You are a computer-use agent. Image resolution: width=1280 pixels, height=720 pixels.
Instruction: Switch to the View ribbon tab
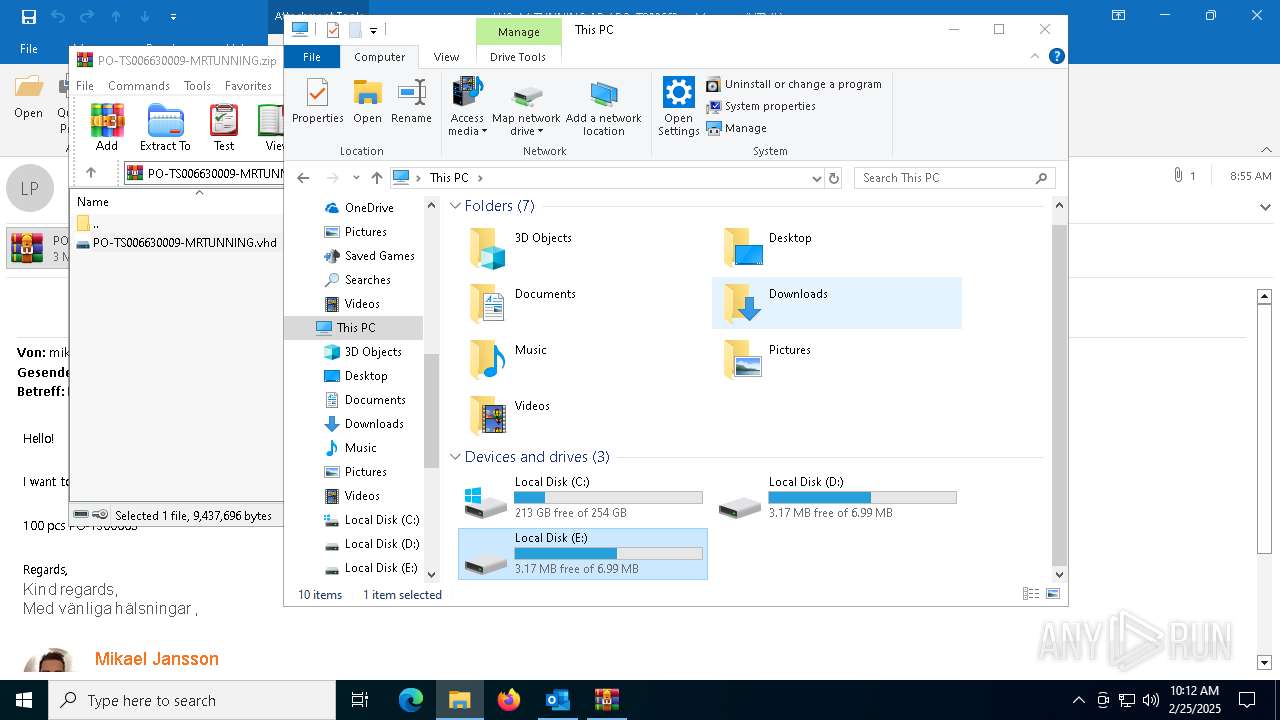pos(446,57)
